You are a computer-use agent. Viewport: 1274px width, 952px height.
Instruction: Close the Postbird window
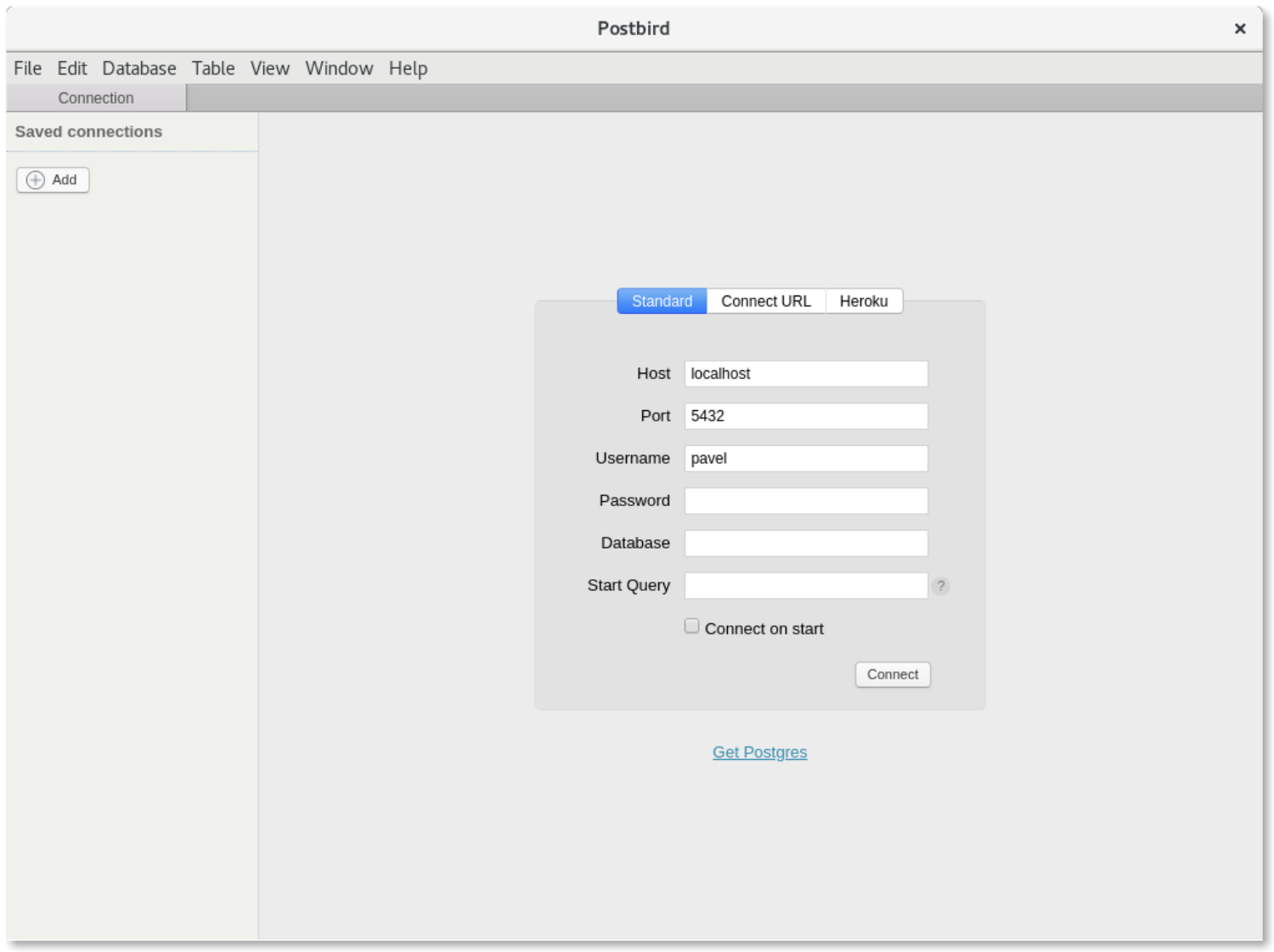pos(1240,29)
